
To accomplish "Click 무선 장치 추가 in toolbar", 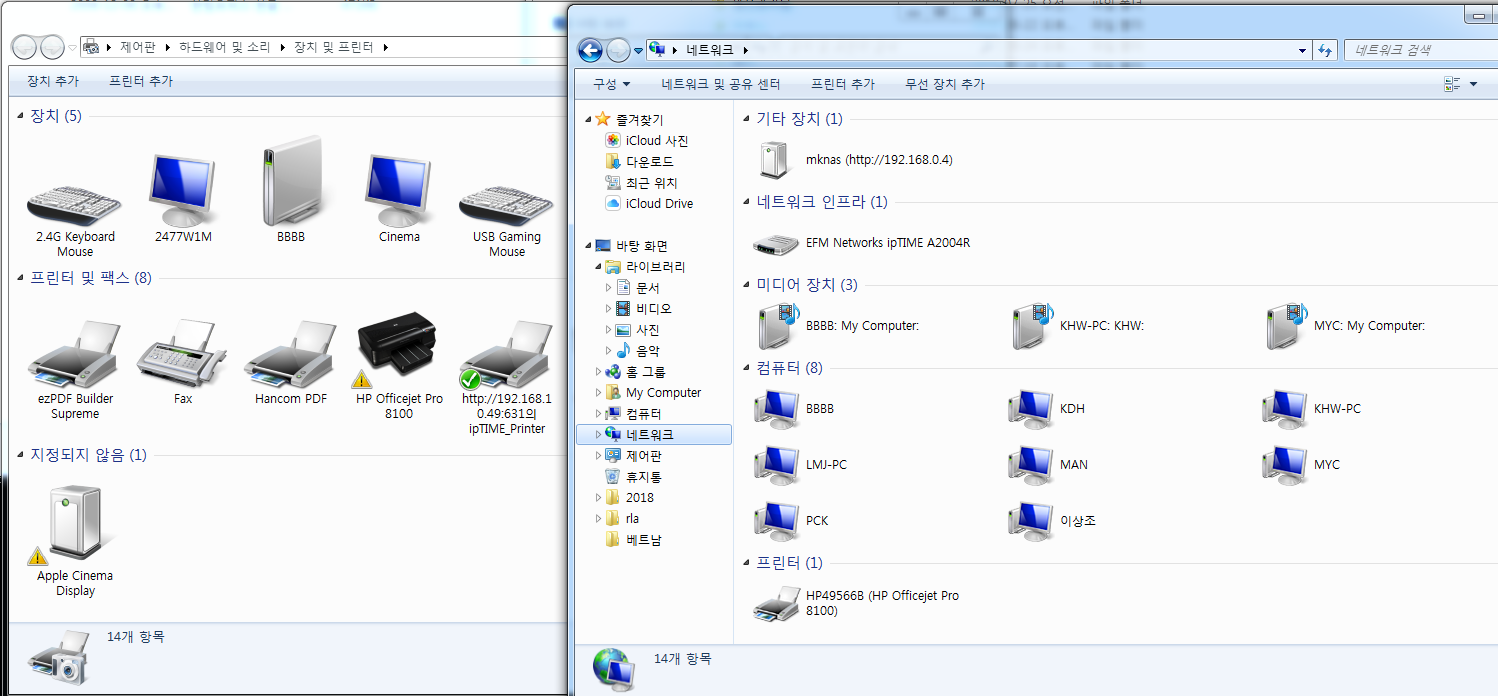I will pos(945,84).
